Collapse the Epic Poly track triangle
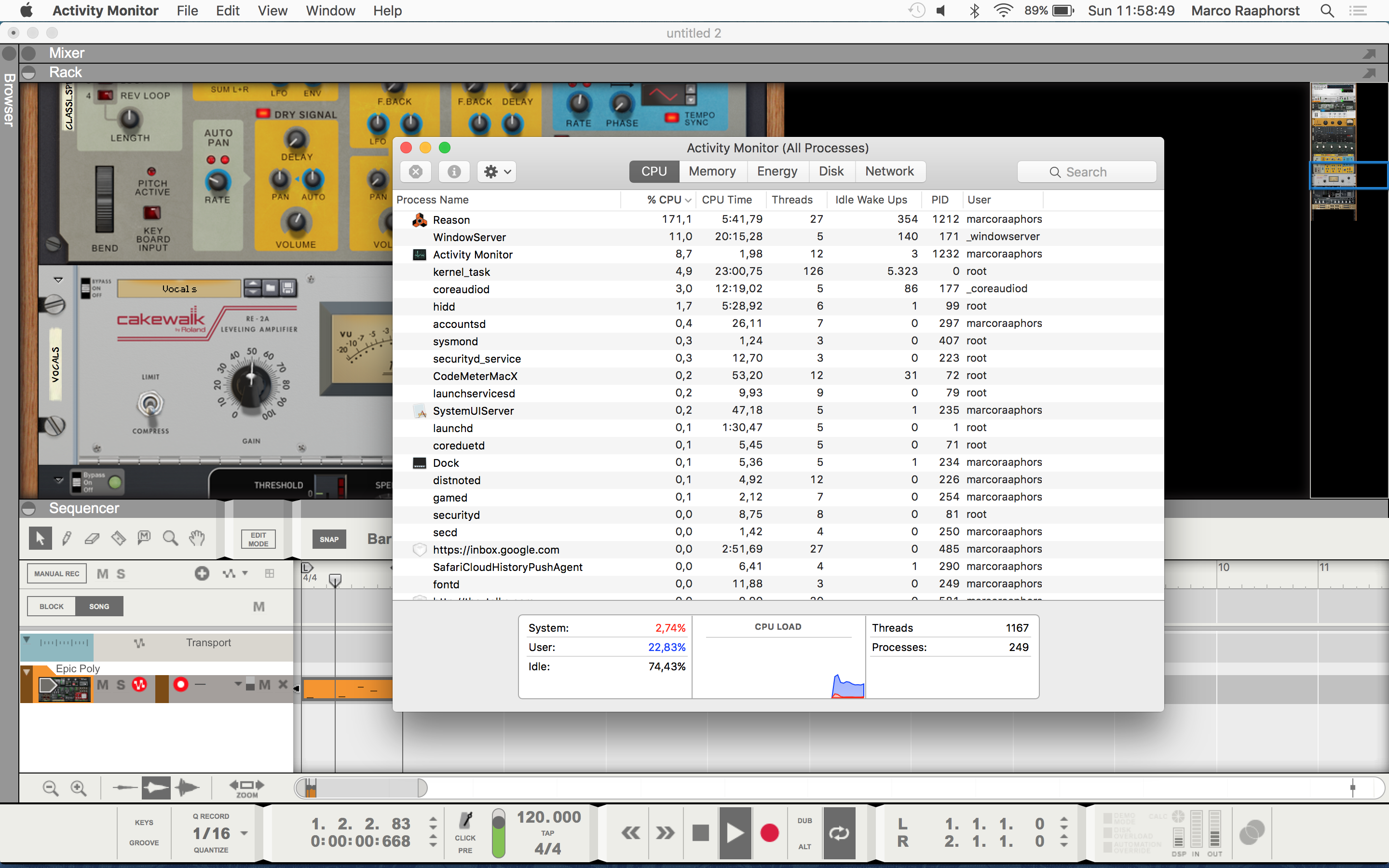 coord(27,672)
